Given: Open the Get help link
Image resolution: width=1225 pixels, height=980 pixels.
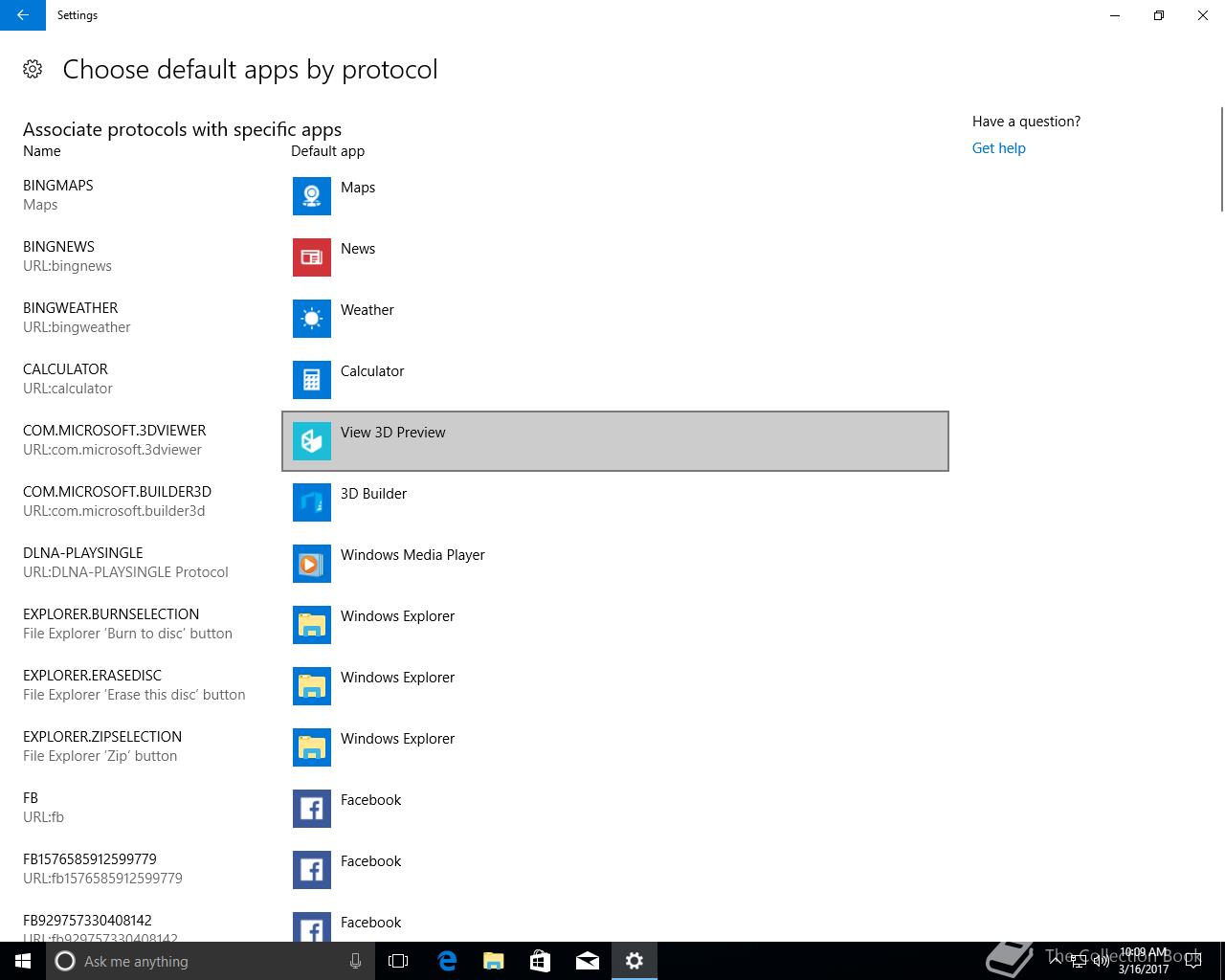Looking at the screenshot, I should 998,148.
